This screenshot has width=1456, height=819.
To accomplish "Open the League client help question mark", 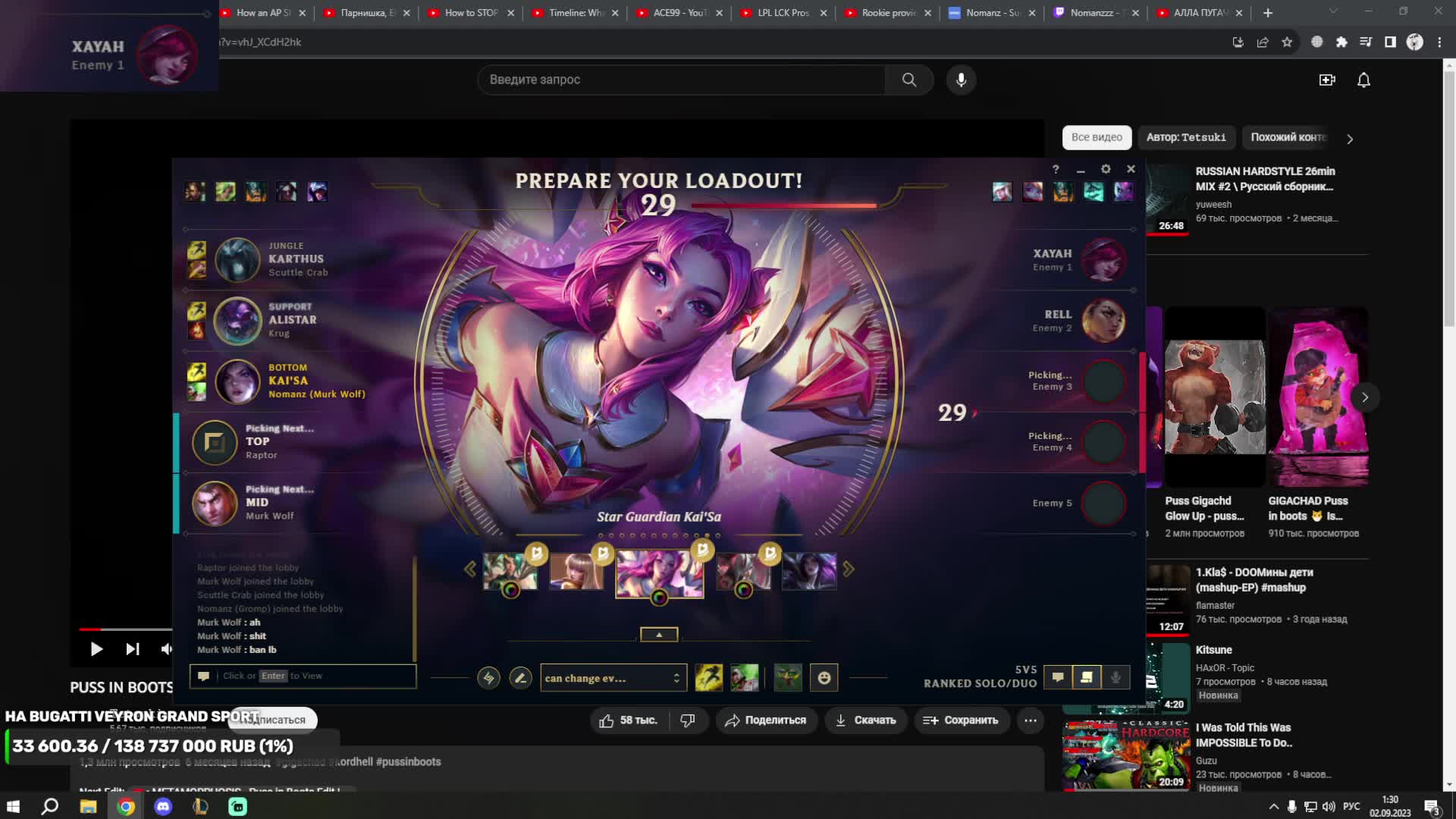I will coord(1056,169).
